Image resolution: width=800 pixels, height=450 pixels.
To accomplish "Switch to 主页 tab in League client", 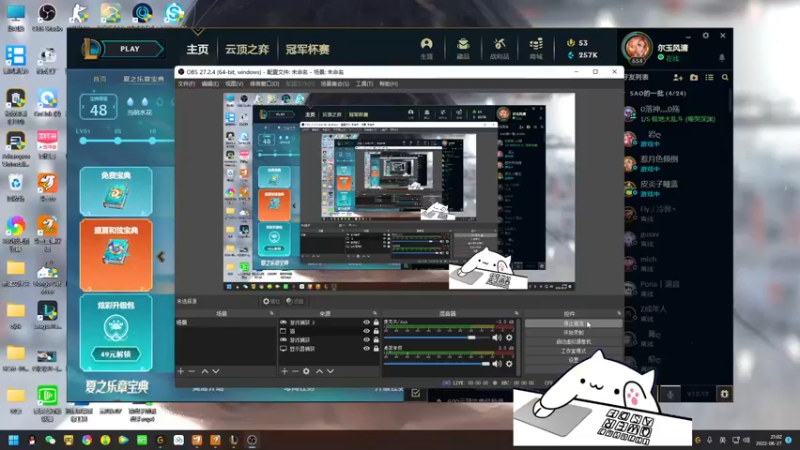I will coord(197,49).
